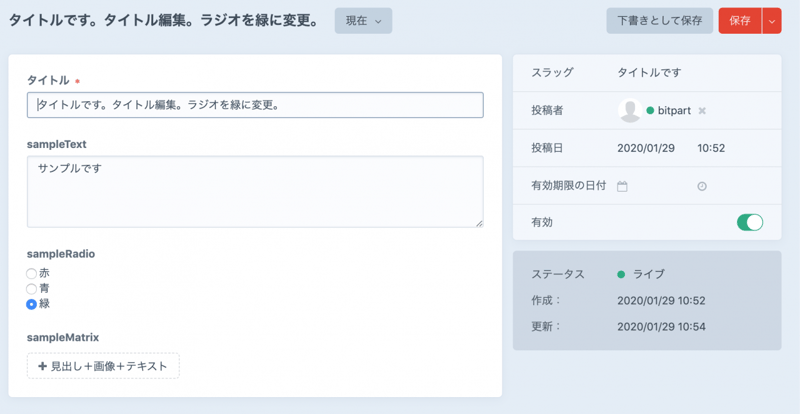The image size is (800, 414).
Task: Click the red 保存 button
Action: [740, 21]
